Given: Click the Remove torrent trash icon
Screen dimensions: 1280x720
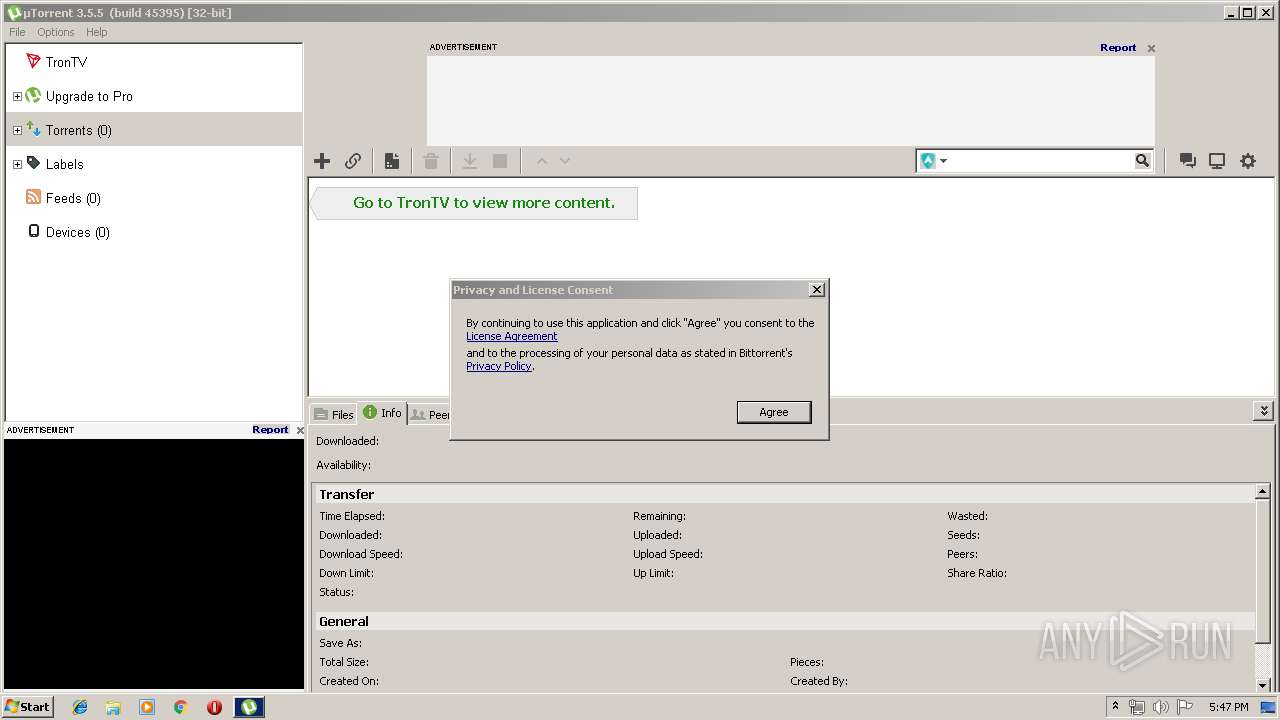Looking at the screenshot, I should click(x=431, y=161).
